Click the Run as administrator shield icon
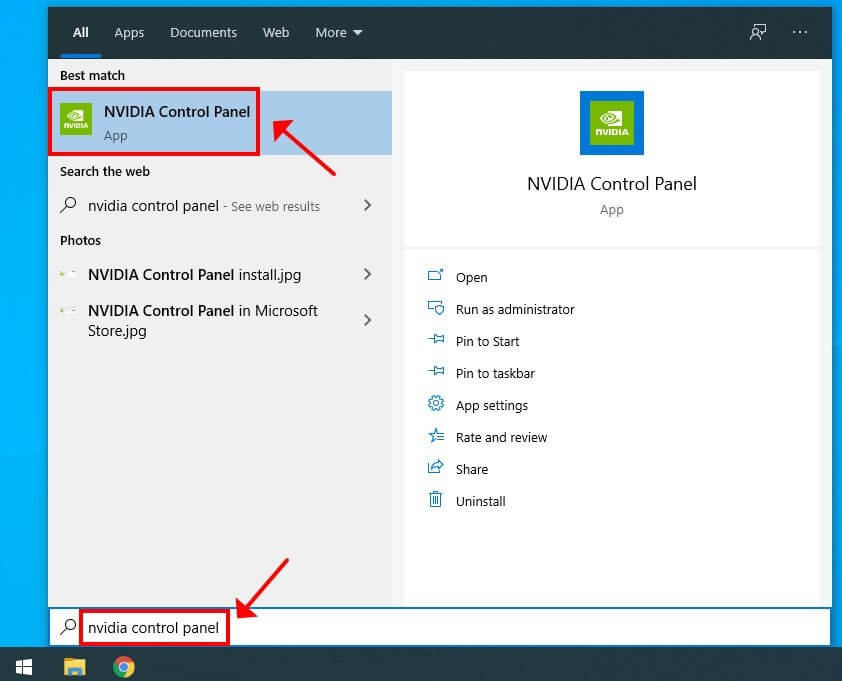Viewport: 842px width, 681px height. pyautogui.click(x=435, y=307)
